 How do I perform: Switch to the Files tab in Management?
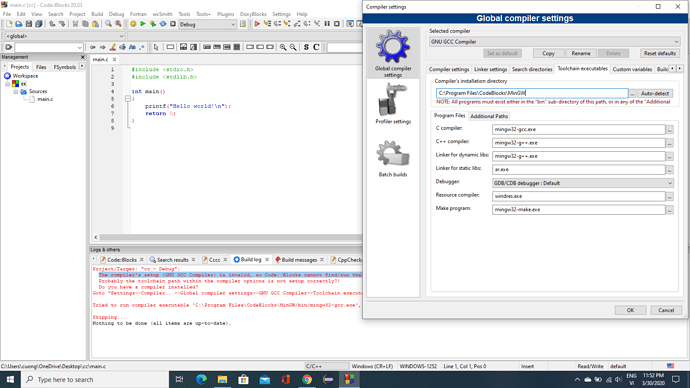coord(41,67)
